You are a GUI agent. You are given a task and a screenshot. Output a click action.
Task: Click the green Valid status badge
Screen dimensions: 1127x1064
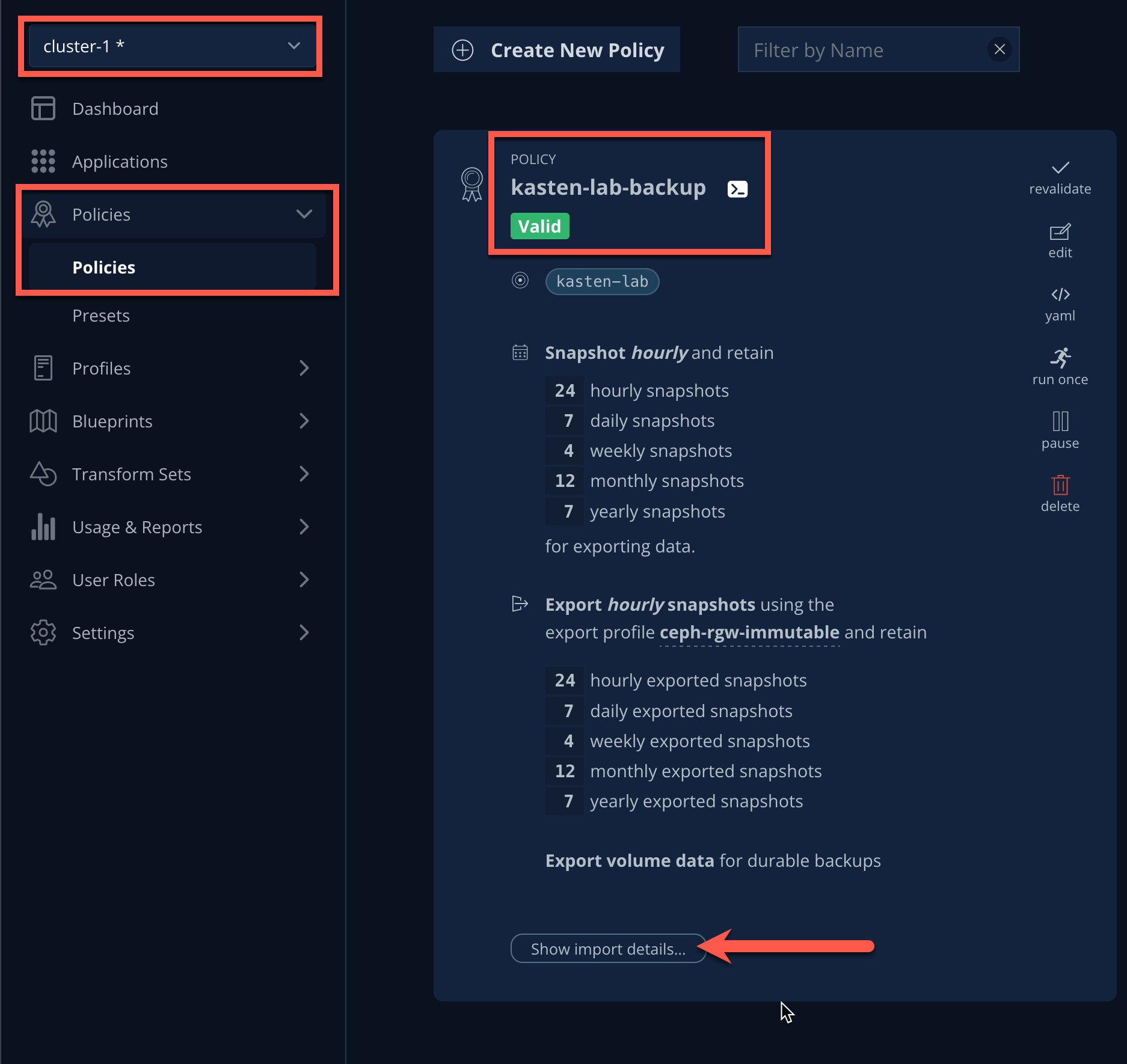coord(540,226)
